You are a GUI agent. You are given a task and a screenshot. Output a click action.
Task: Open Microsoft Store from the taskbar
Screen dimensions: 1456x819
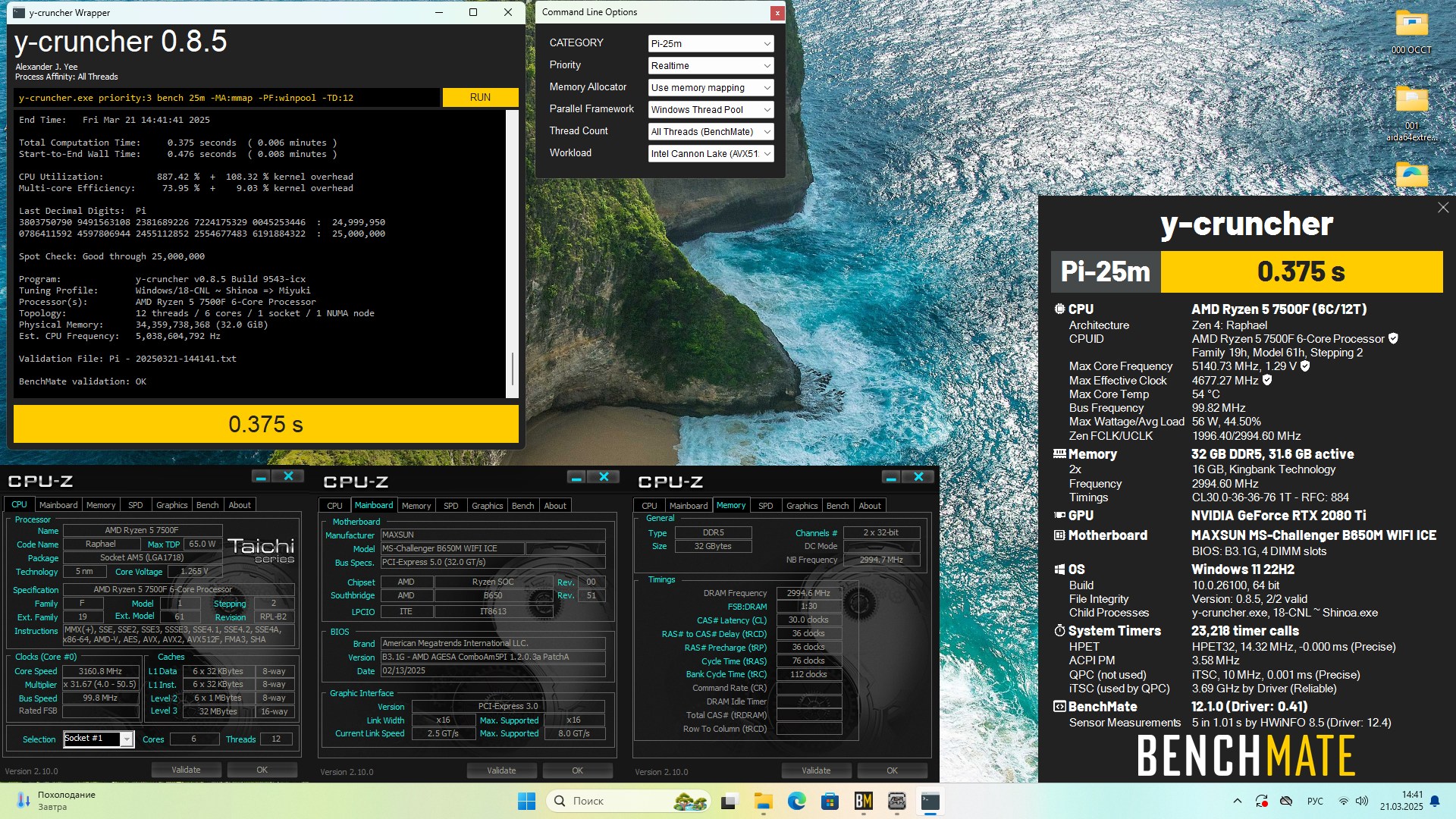click(x=830, y=801)
